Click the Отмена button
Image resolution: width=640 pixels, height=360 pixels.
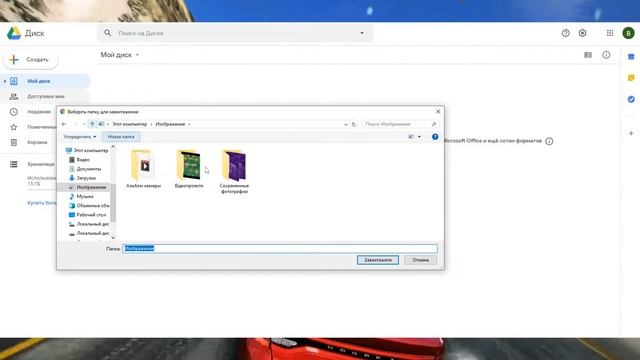[420, 260]
